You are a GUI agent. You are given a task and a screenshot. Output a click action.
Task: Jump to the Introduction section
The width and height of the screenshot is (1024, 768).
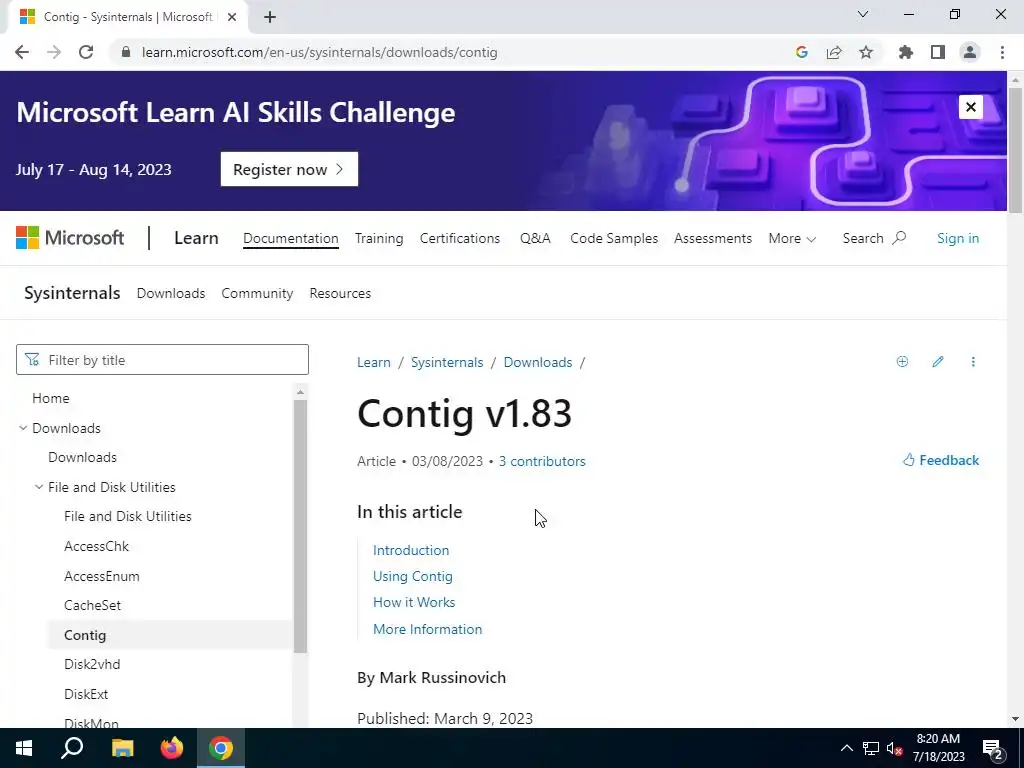(x=411, y=550)
